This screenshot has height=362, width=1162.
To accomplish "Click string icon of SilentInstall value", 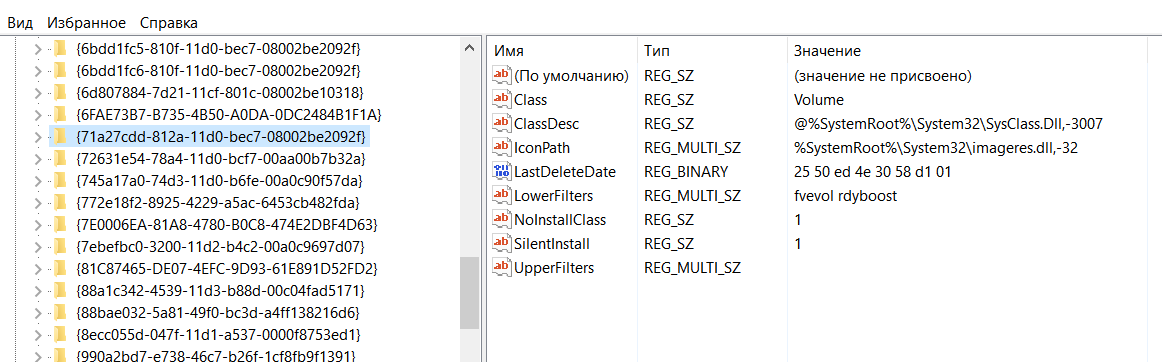I will pyautogui.click(x=502, y=243).
